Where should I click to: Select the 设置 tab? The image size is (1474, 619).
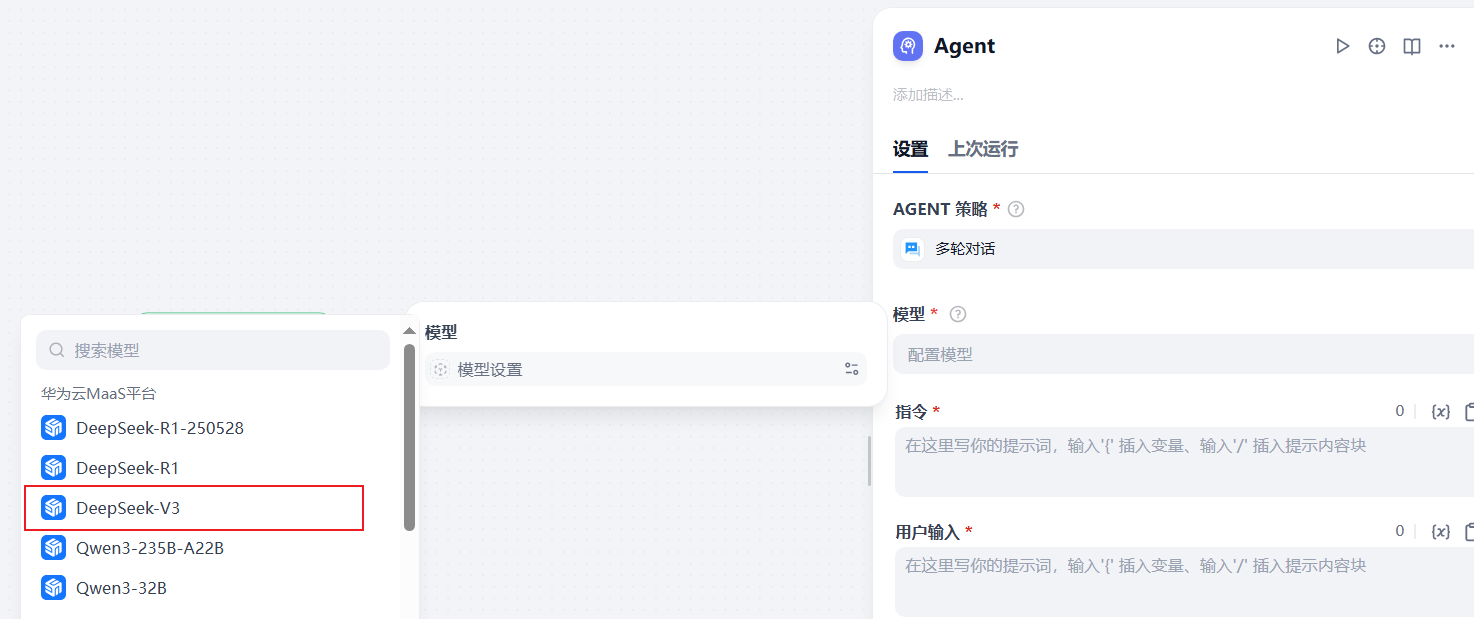pyautogui.click(x=910, y=149)
